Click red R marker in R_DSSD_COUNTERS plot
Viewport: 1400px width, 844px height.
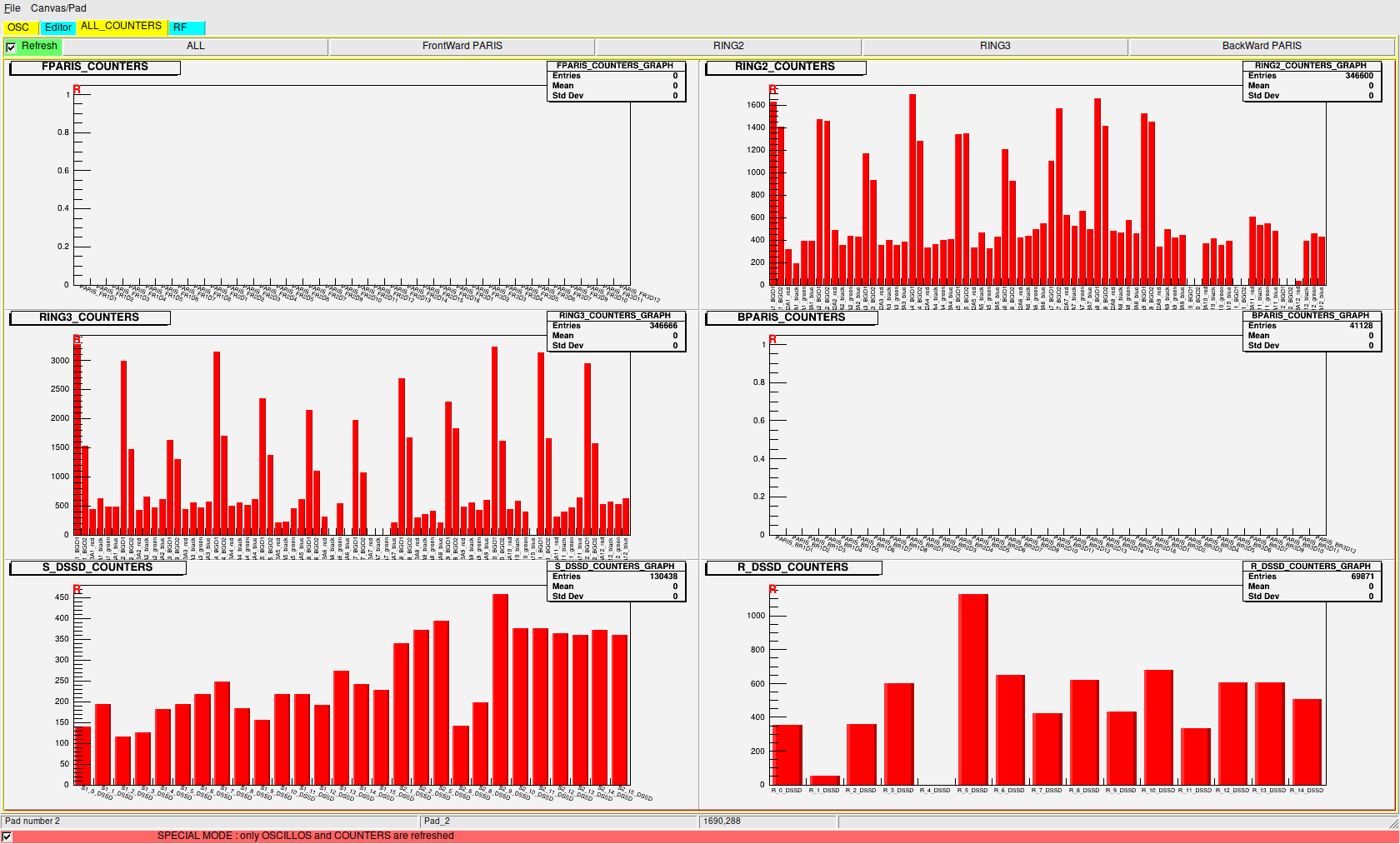point(772,589)
